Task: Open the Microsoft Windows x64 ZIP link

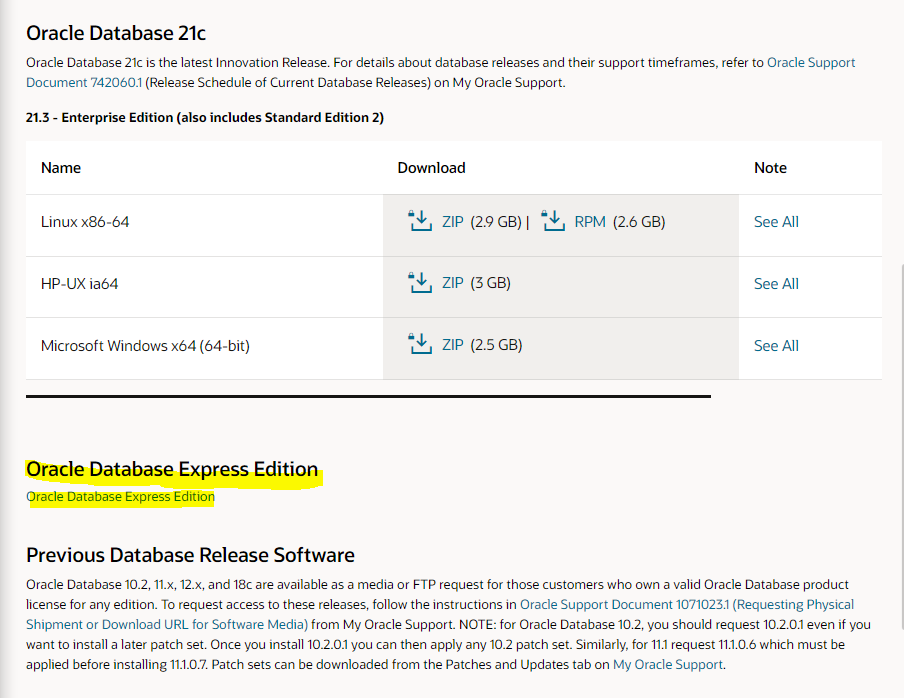Action: coord(453,345)
